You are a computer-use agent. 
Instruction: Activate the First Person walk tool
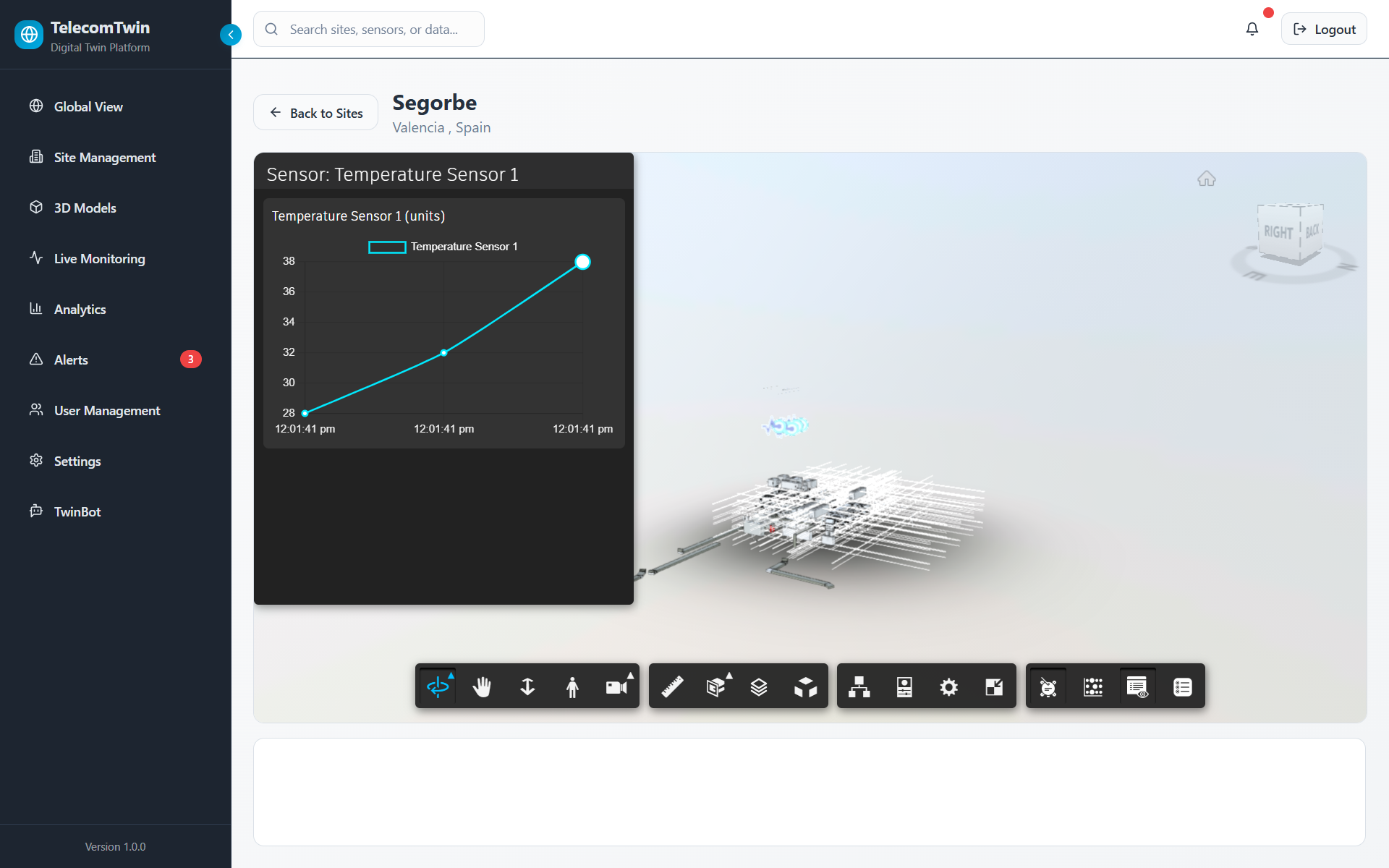(572, 686)
